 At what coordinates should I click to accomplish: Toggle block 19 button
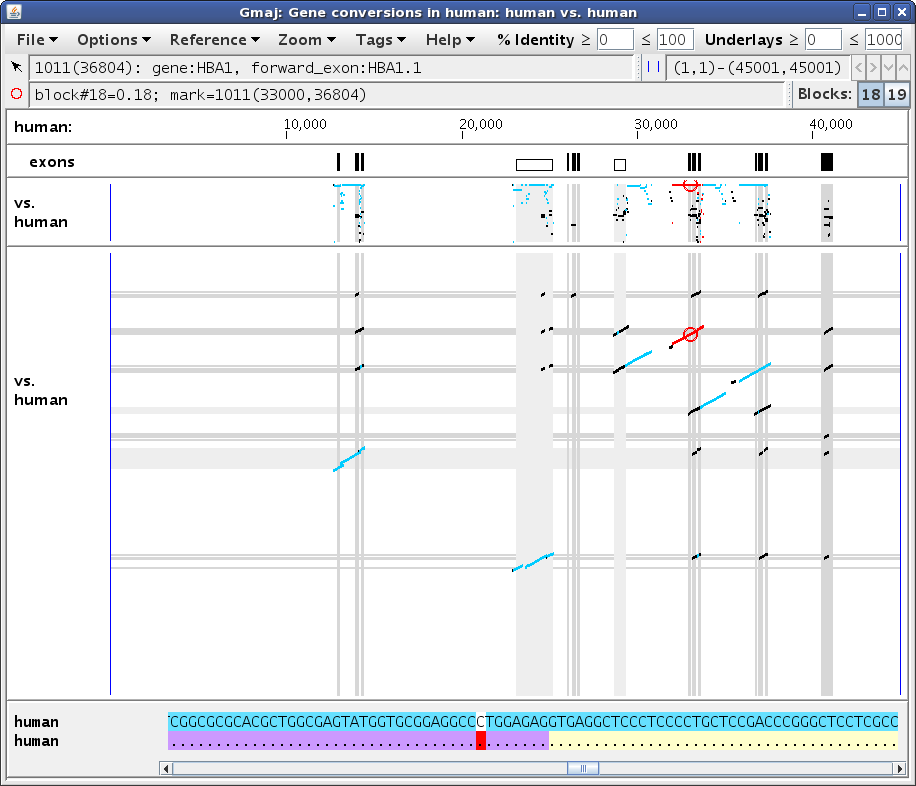(x=897, y=94)
